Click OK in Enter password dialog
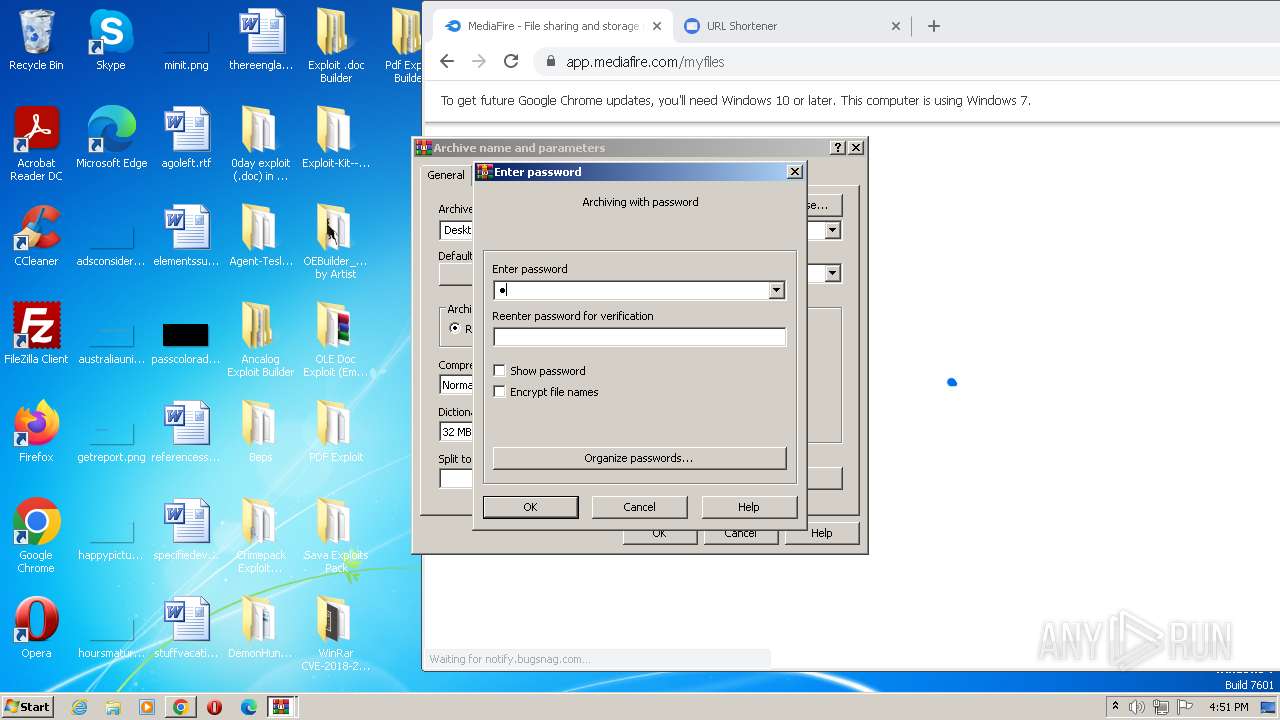This screenshot has width=1280, height=720. click(x=530, y=507)
